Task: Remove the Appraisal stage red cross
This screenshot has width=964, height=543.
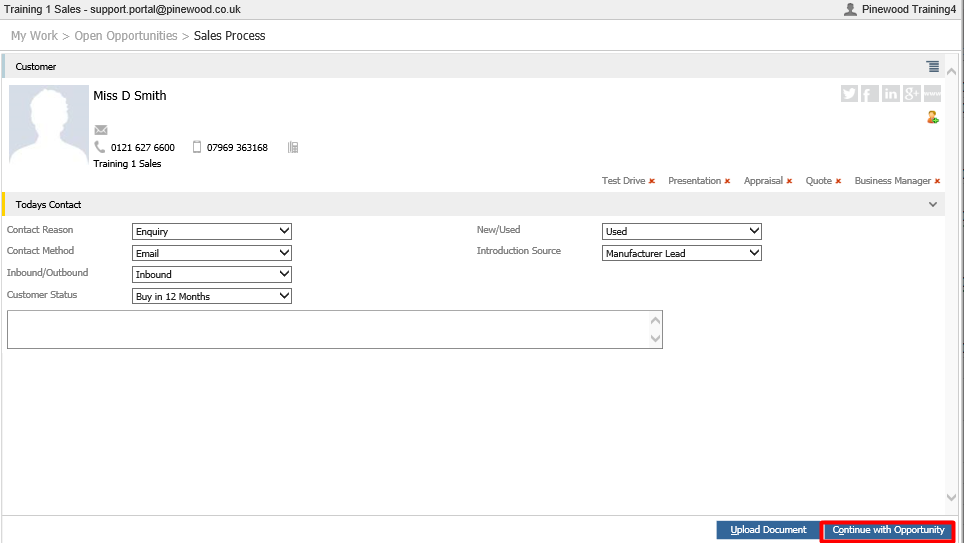Action: (x=789, y=181)
